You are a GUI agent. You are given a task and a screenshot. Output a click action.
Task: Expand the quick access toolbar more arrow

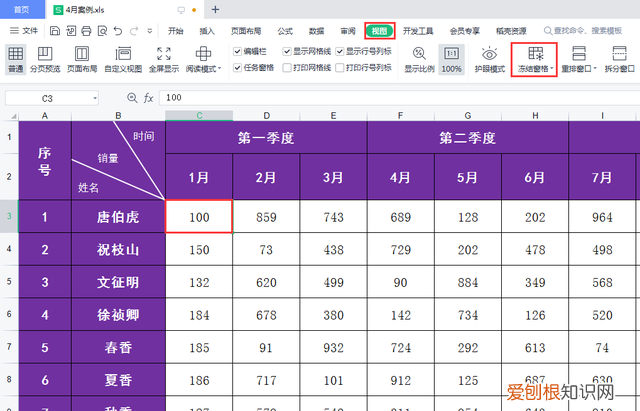(x=150, y=31)
